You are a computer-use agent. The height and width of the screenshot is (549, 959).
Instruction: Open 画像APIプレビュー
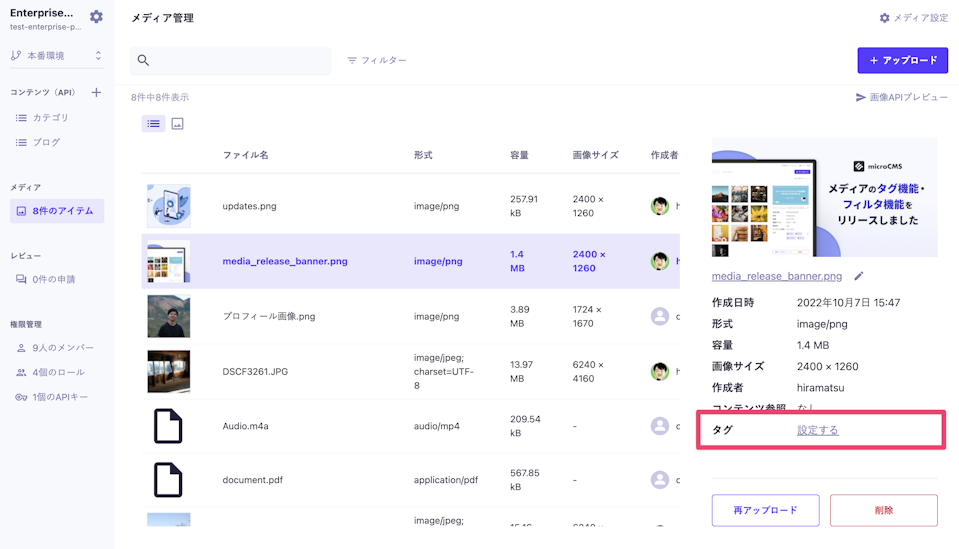point(901,98)
